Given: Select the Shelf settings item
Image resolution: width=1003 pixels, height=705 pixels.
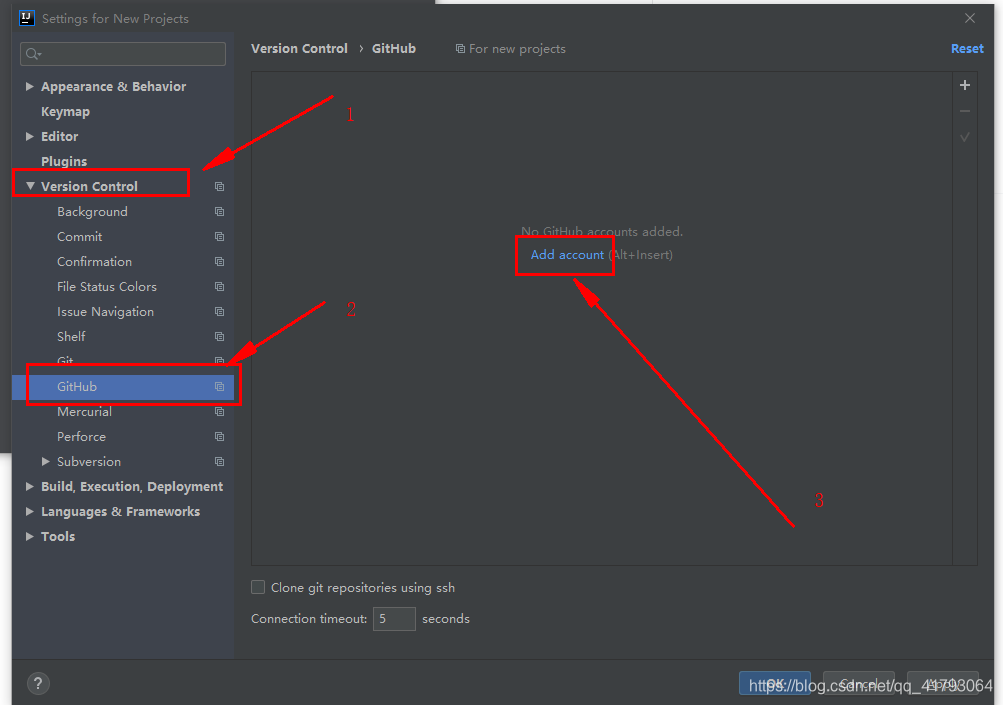Looking at the screenshot, I should click(x=71, y=337).
